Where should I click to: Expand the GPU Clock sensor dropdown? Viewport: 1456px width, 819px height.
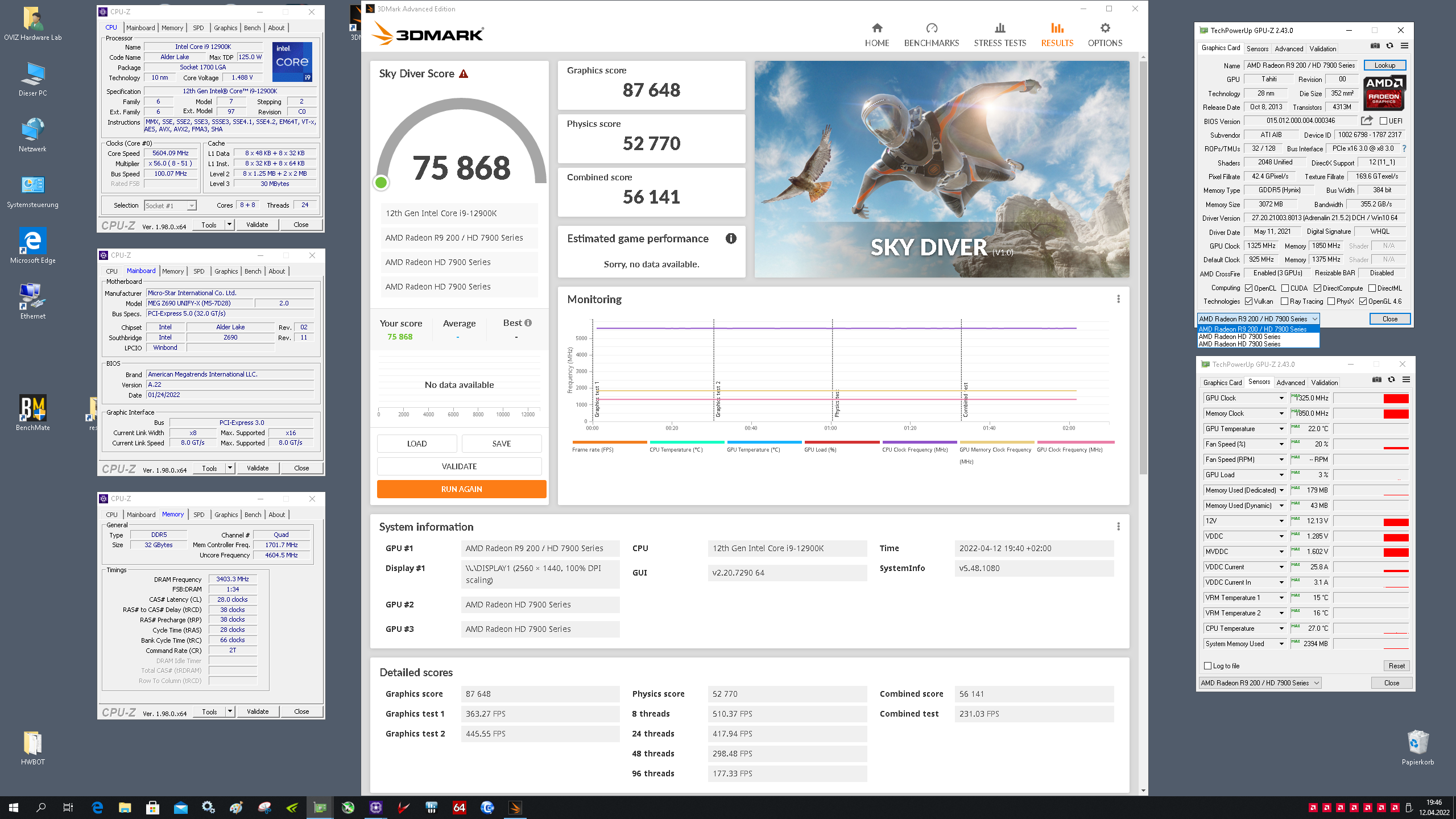tap(1281, 398)
